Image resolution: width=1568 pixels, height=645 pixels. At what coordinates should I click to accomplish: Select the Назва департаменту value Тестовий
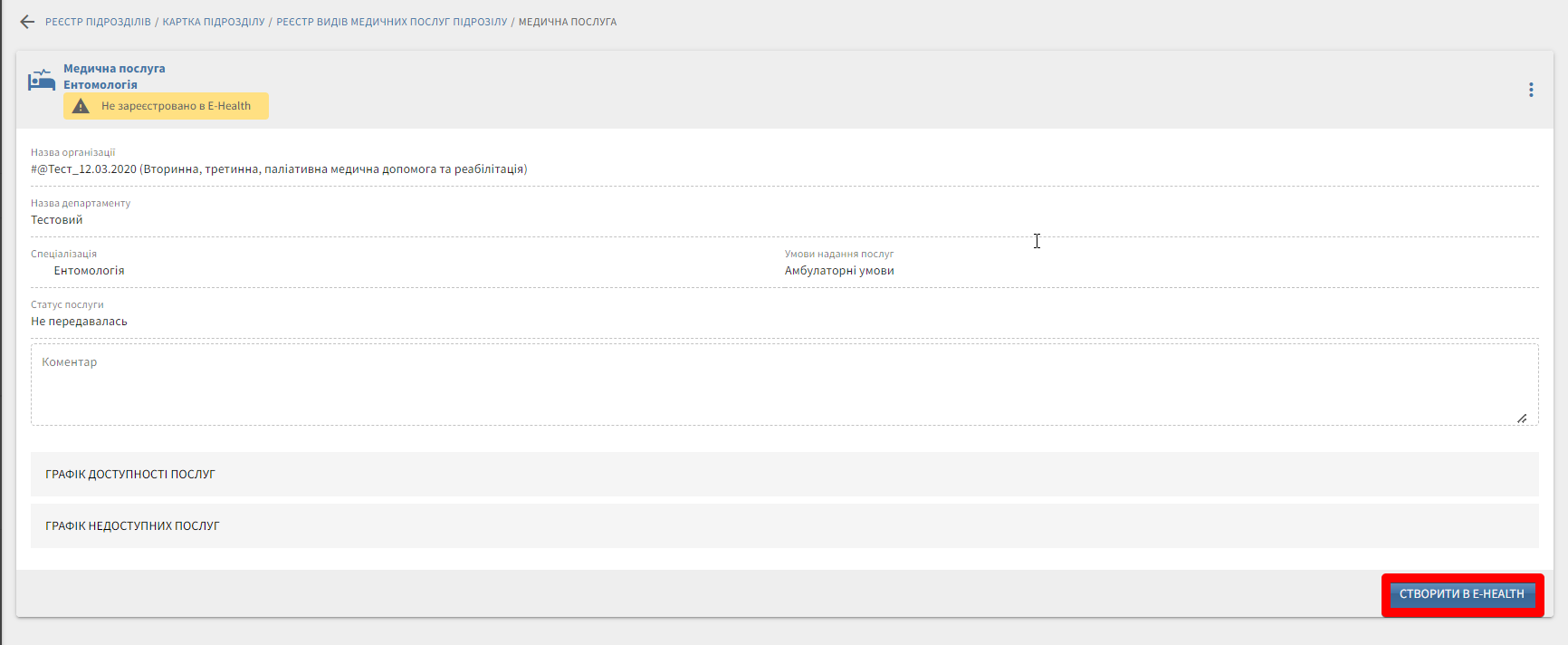(57, 220)
